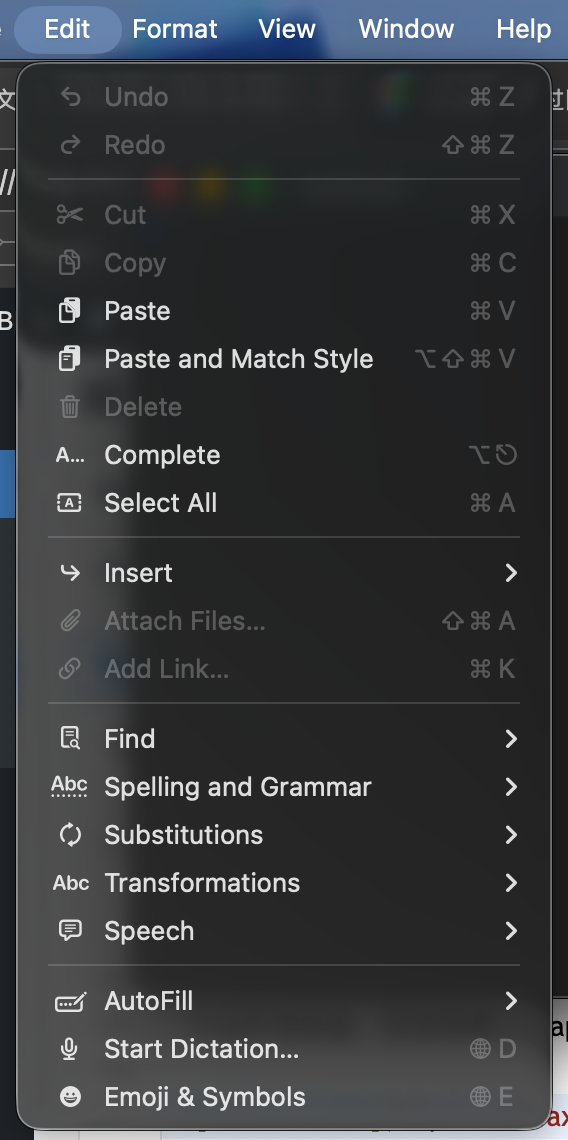Viewport: 568px width, 1140px height.
Task: Click the greyed-out Undo entry
Action: [x=284, y=97]
